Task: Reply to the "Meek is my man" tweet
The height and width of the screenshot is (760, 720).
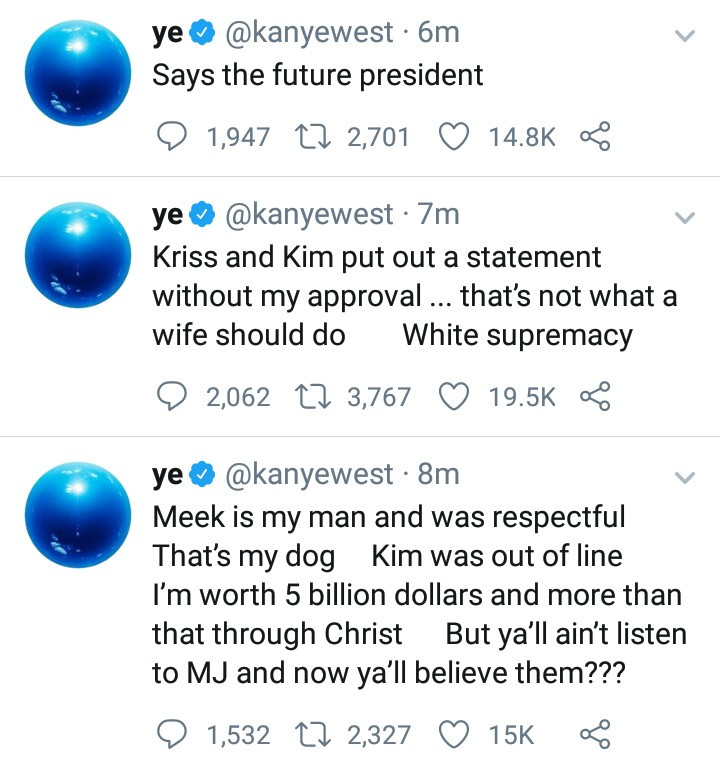Action: click(x=172, y=735)
